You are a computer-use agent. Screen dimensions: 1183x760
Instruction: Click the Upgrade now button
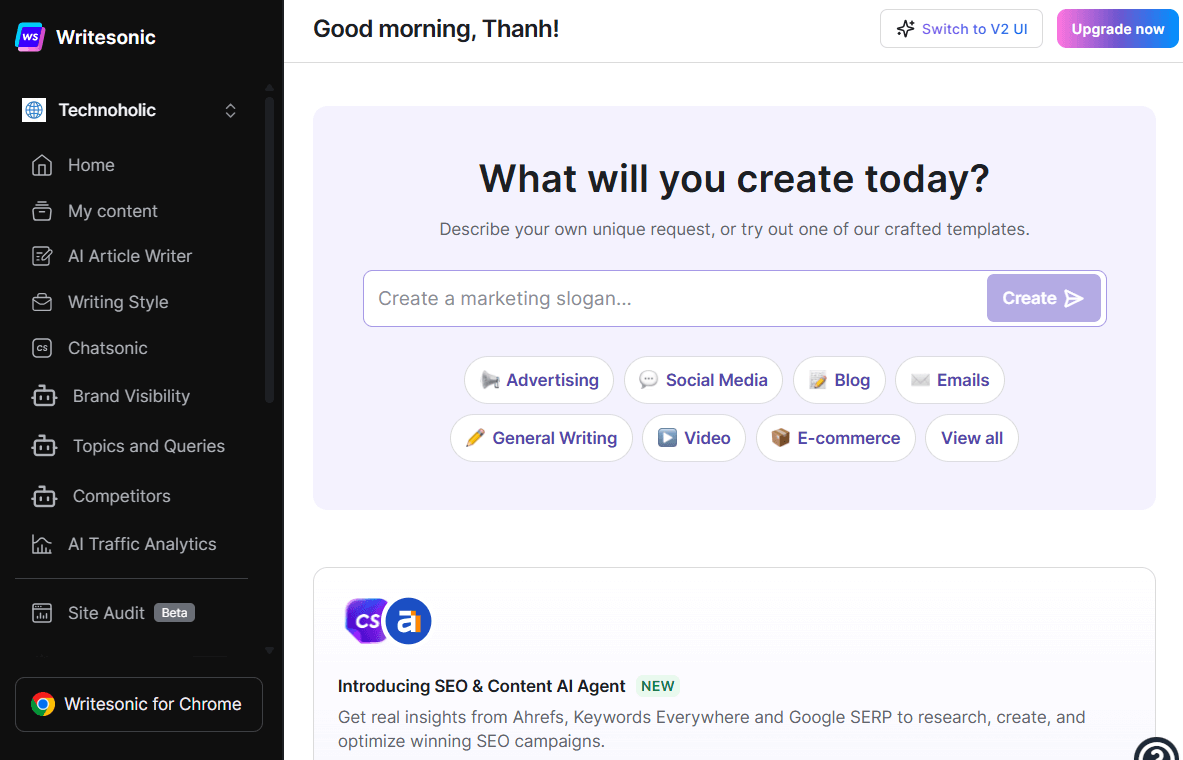point(1117,29)
